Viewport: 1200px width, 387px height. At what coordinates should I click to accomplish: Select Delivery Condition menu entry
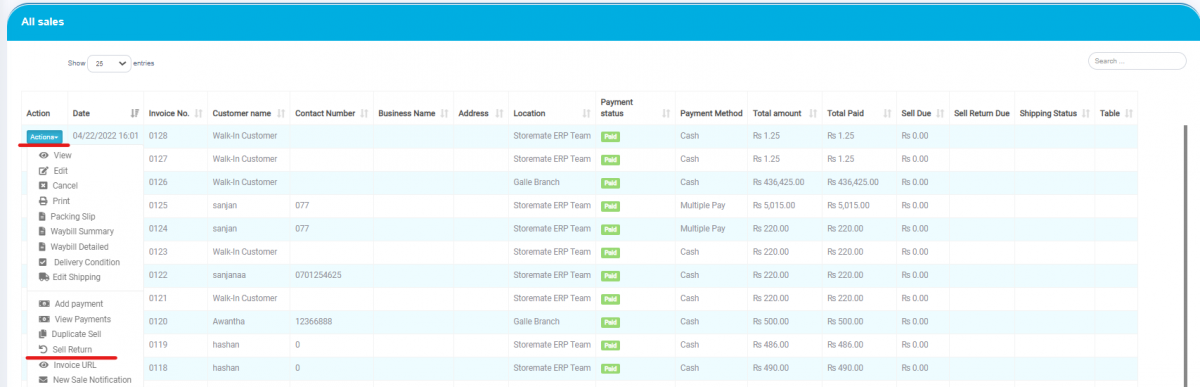tap(86, 262)
